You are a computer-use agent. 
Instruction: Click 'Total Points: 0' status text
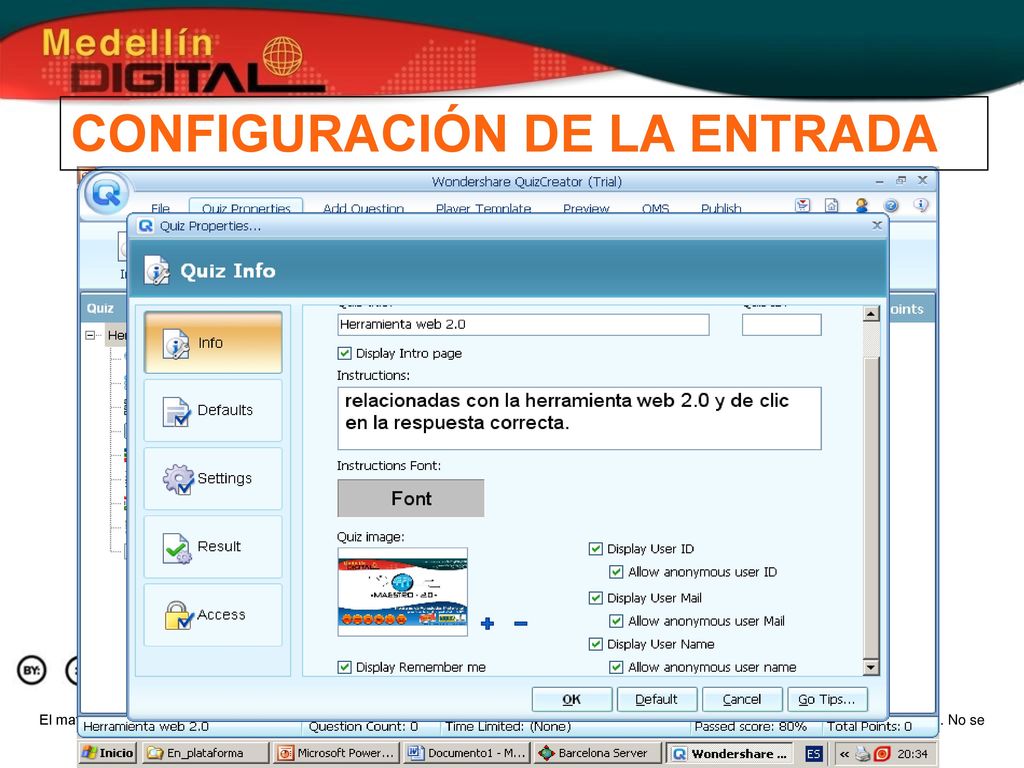pos(869,726)
